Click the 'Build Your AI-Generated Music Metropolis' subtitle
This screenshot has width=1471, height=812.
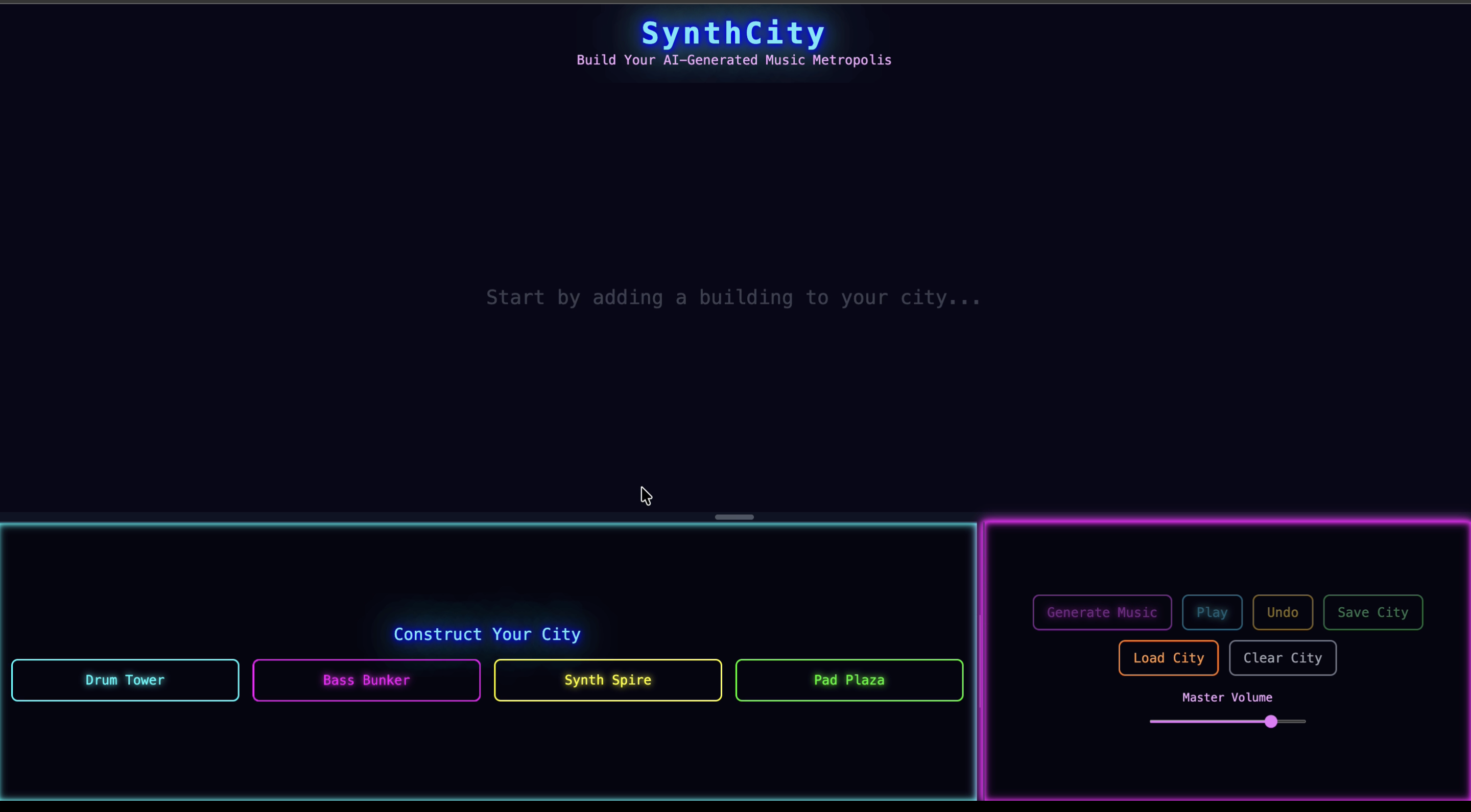(x=733, y=60)
